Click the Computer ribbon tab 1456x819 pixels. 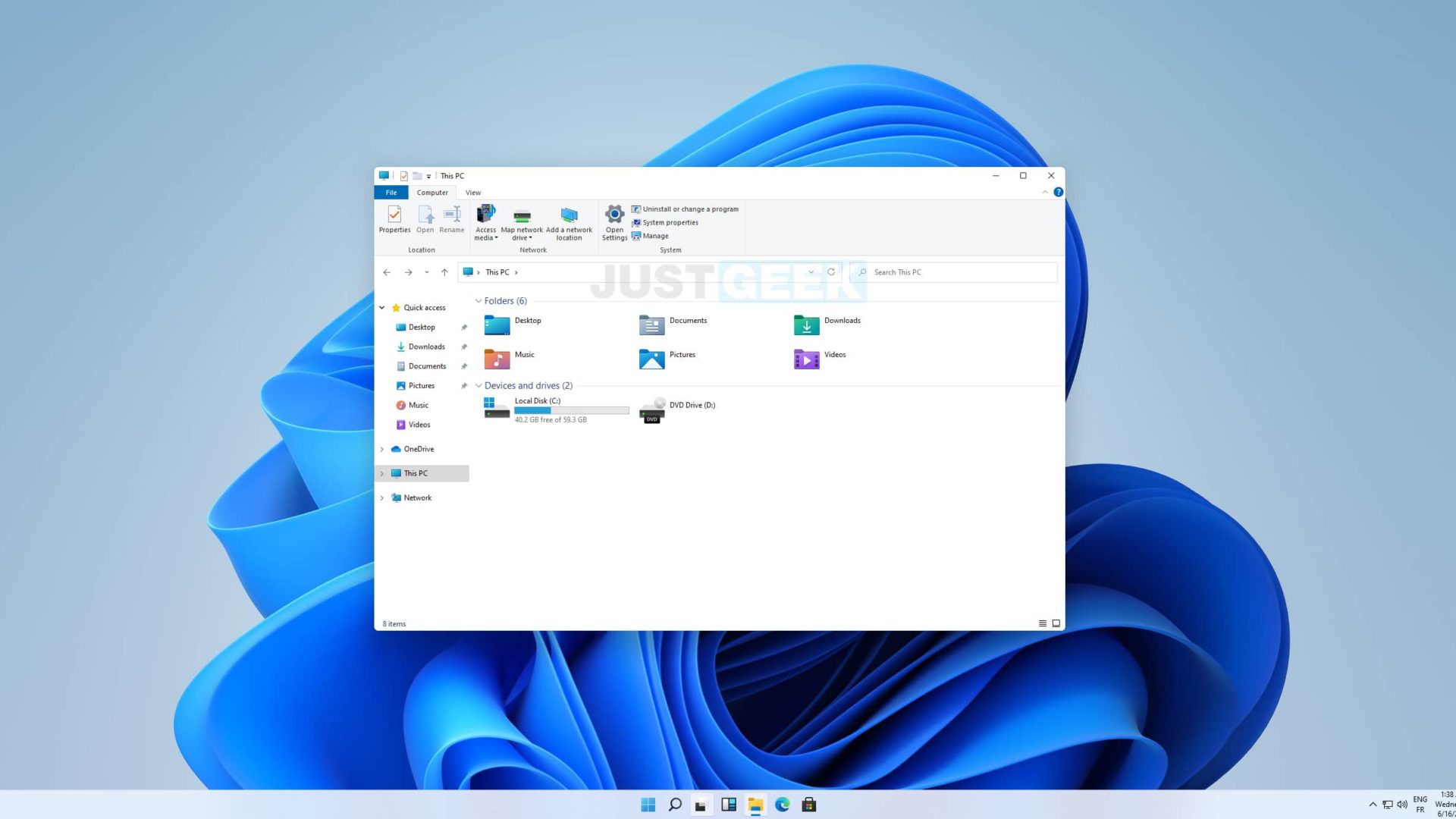tap(432, 192)
